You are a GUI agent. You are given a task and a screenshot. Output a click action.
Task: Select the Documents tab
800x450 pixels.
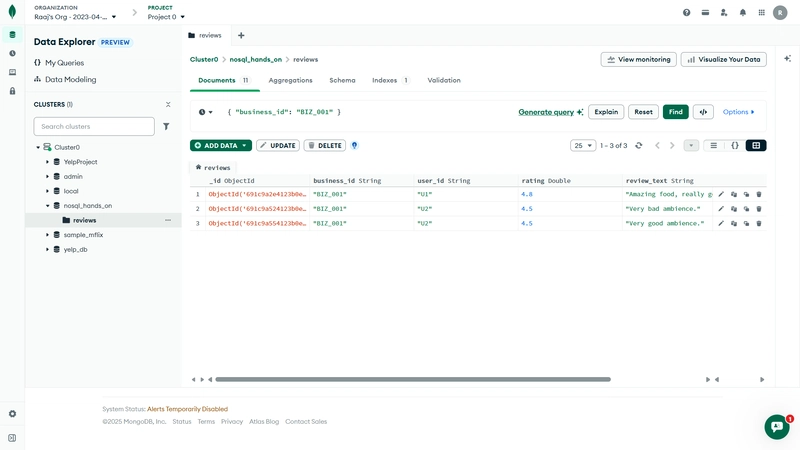click(x=224, y=80)
